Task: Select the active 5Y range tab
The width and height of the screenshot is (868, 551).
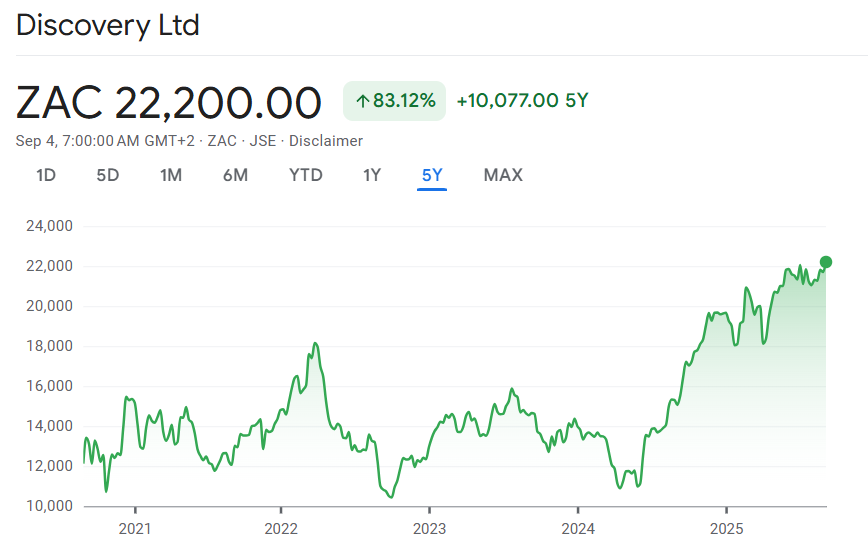Action: click(432, 176)
